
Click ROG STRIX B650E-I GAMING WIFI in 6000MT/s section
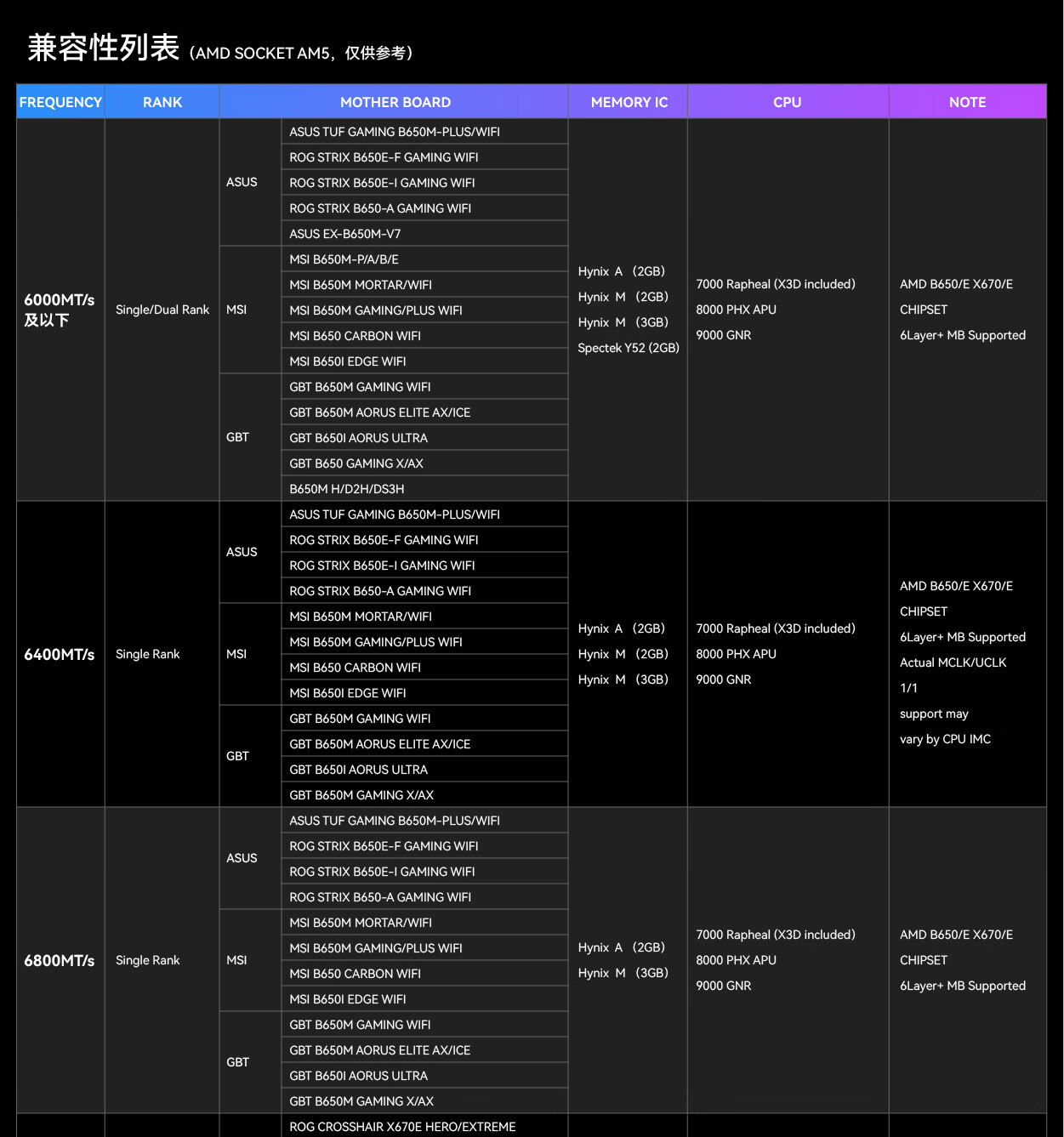pos(424,182)
